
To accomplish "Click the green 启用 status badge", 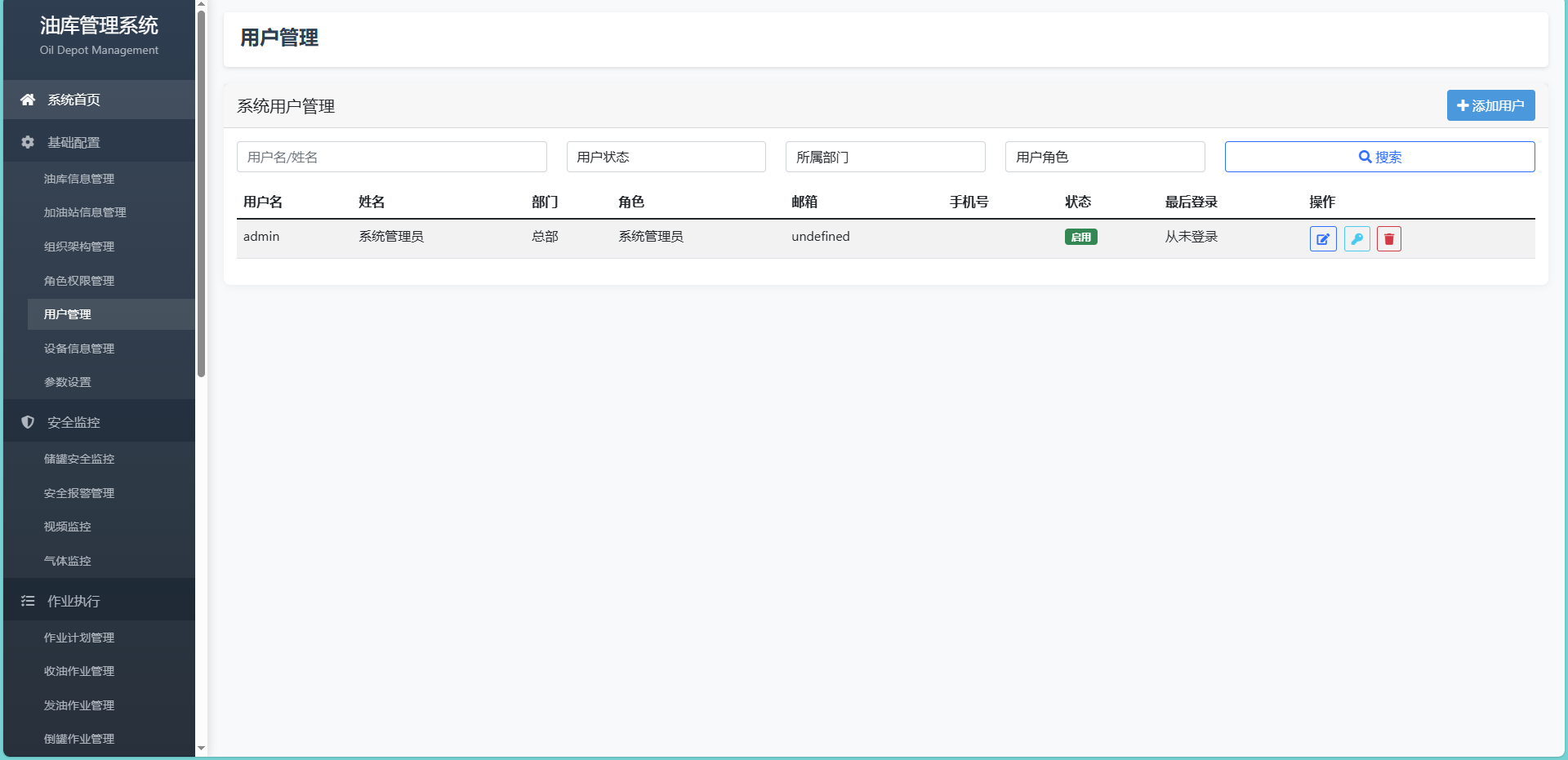I will click(x=1080, y=237).
